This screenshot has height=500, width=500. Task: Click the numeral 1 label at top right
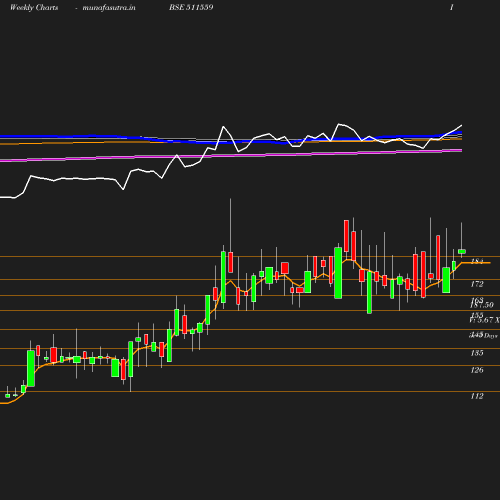452,7
